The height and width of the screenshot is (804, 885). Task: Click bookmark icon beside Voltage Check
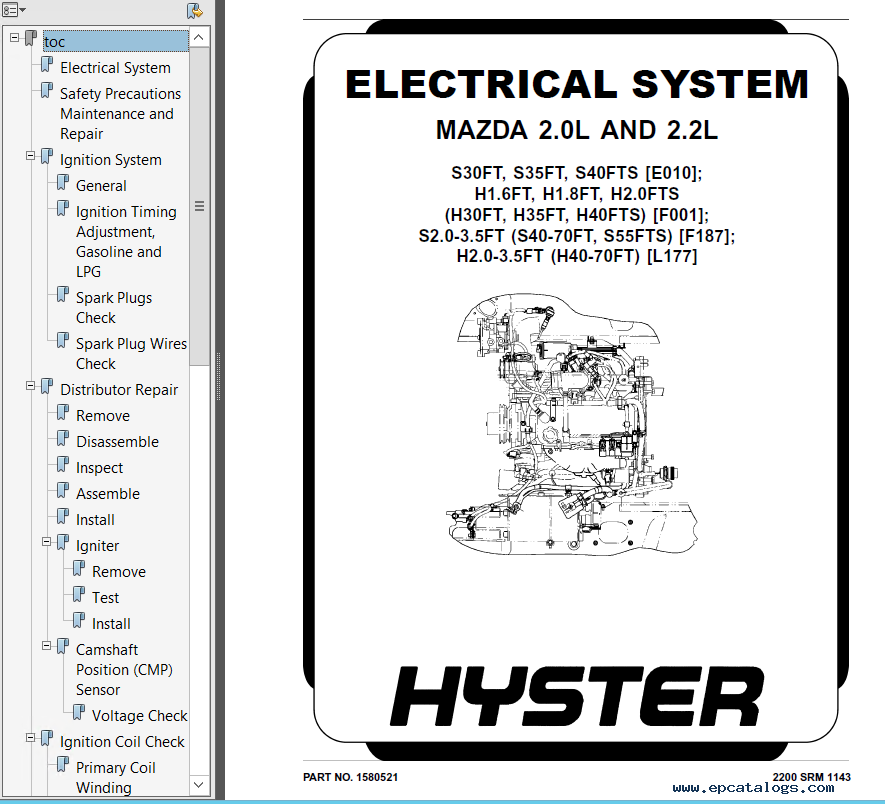click(78, 713)
